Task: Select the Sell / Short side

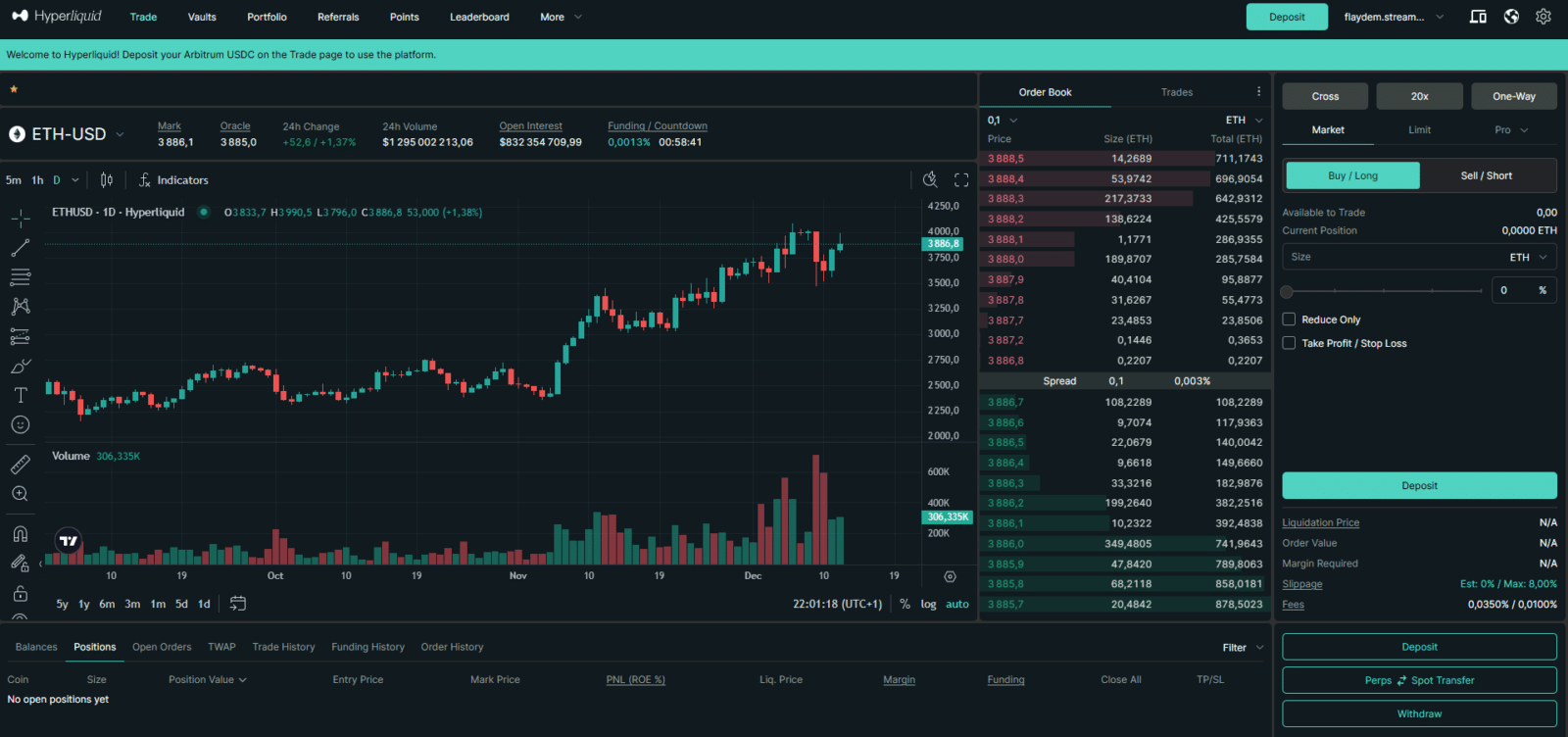Action: click(1487, 175)
